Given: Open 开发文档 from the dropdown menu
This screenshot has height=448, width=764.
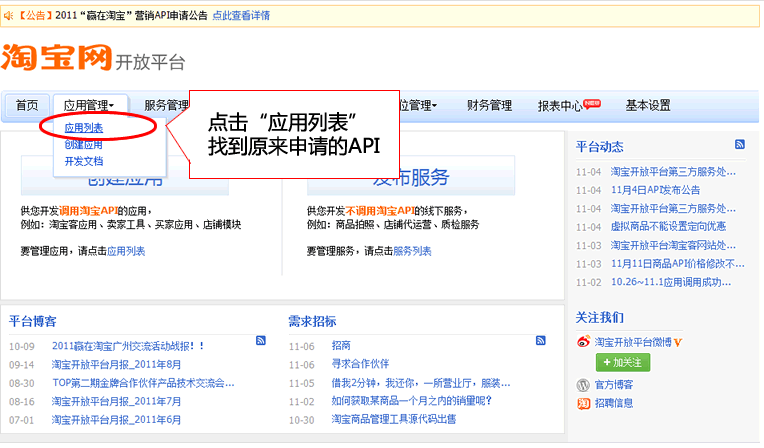Looking at the screenshot, I should tap(84, 161).
